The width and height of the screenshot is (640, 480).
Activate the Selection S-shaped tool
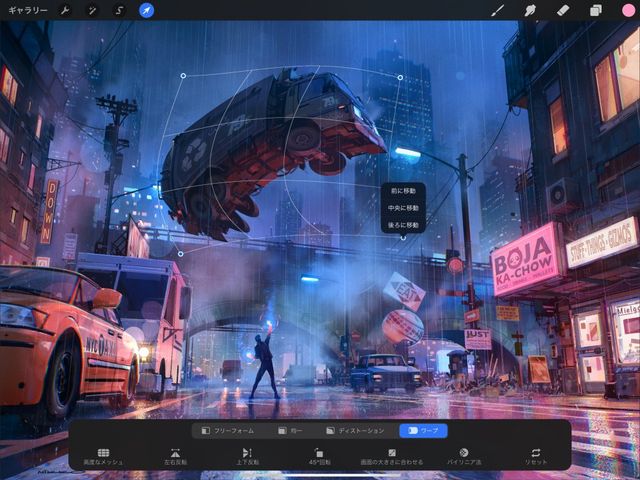[x=119, y=10]
